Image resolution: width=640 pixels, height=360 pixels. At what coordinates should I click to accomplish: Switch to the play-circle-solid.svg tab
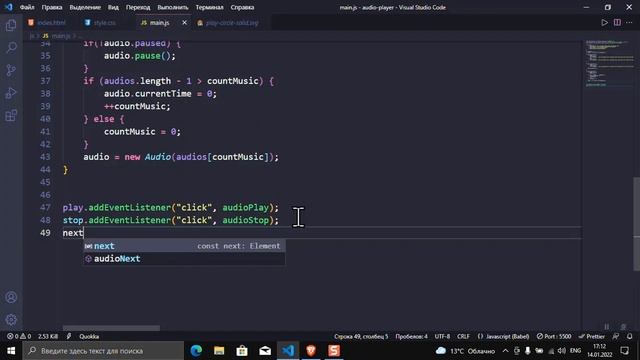(228, 22)
